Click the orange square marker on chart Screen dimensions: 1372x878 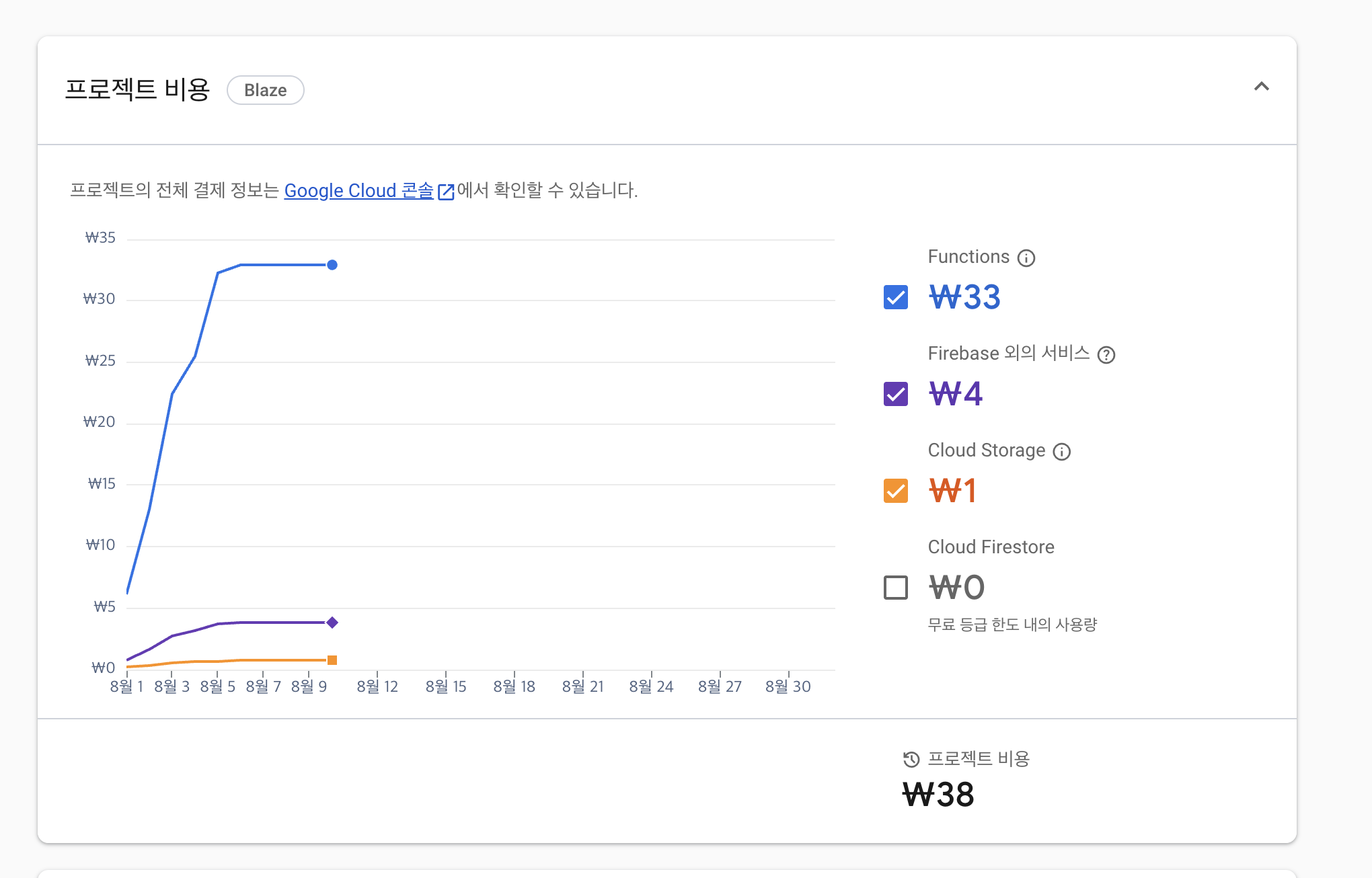[x=332, y=660]
